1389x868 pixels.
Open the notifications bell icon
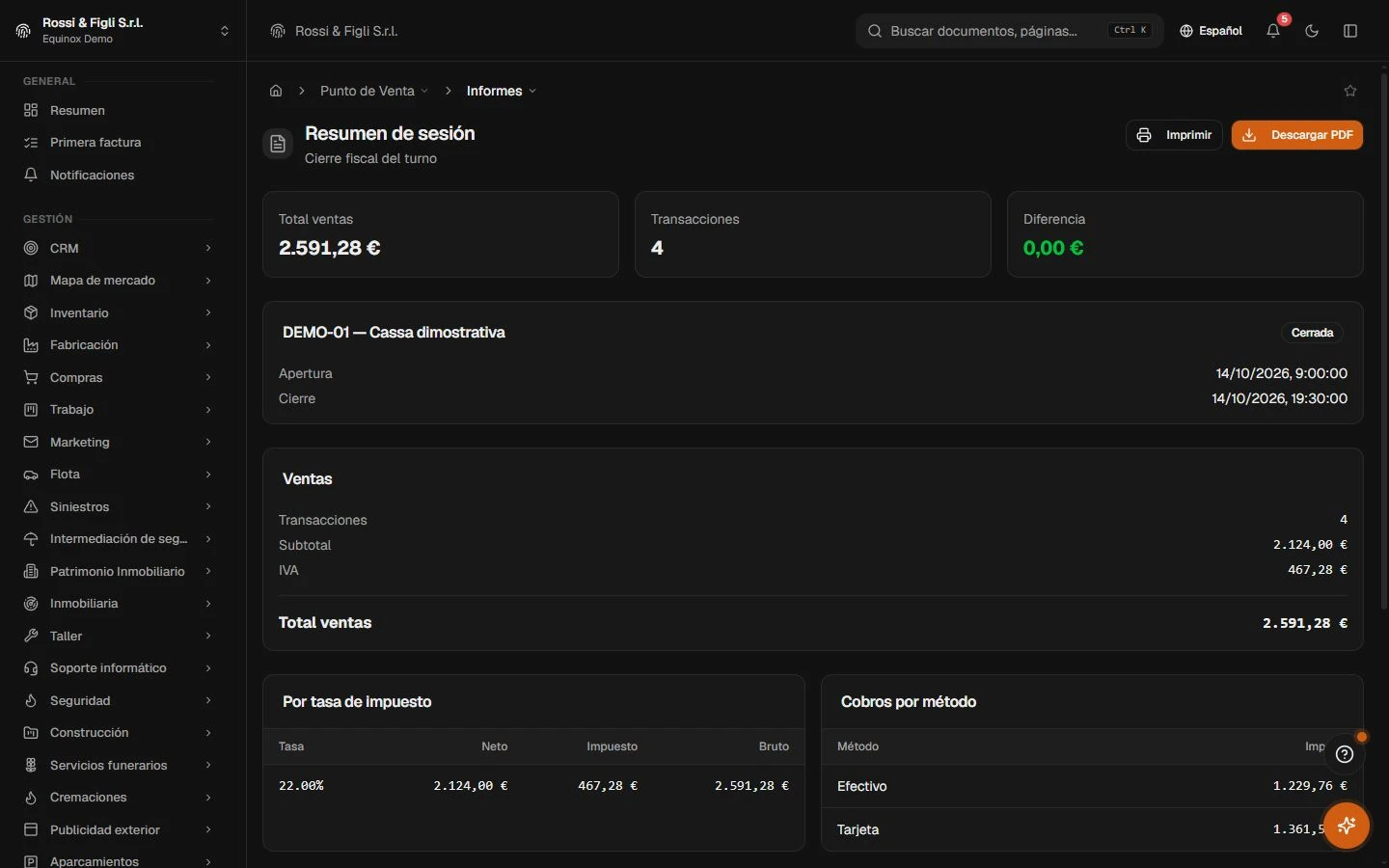click(x=1273, y=31)
